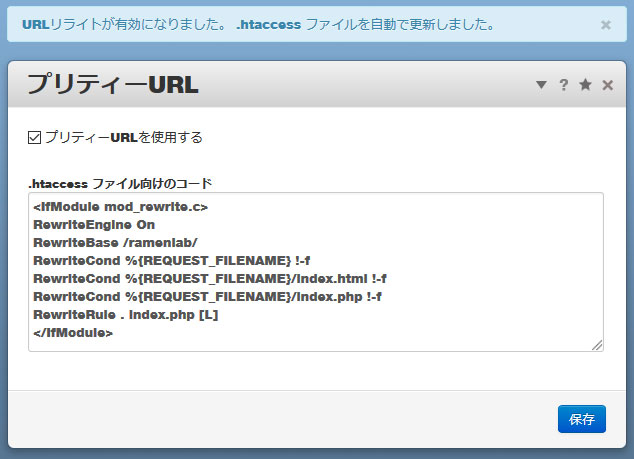Click the RewriteRule . index.php [L] line
The width and height of the screenshot is (634, 459).
point(125,315)
